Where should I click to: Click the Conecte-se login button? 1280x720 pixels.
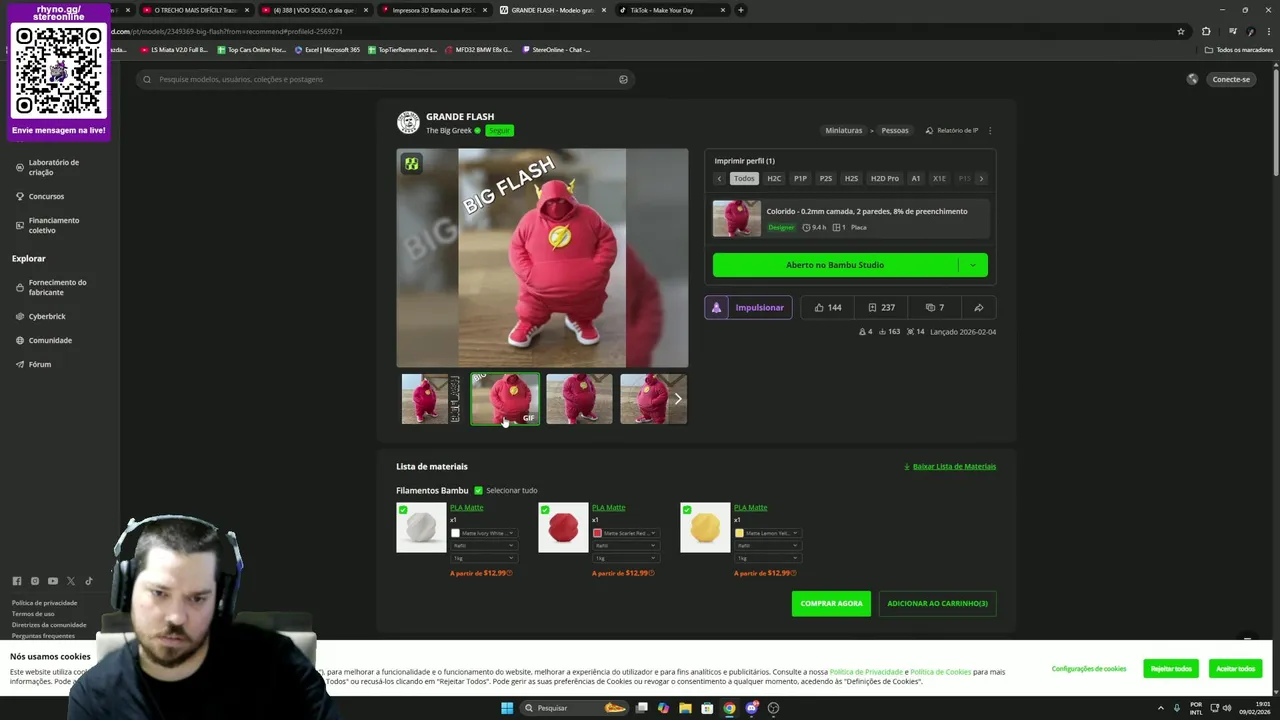[x=1231, y=79]
